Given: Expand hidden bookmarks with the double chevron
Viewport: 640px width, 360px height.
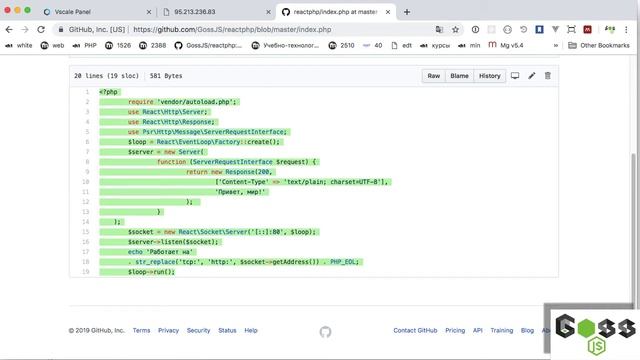Looking at the screenshot, I should 556,45.
